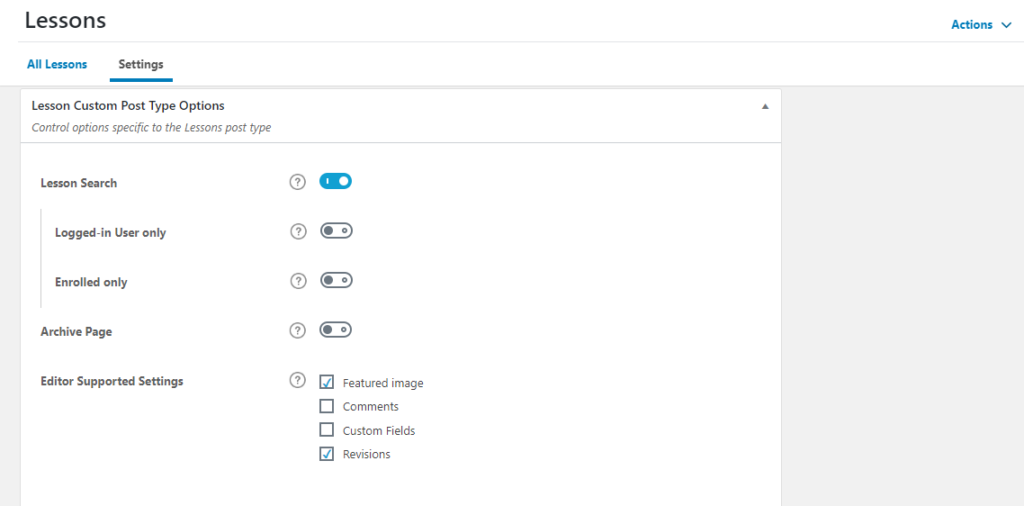Click the question mark next to Enrolled only

click(297, 281)
